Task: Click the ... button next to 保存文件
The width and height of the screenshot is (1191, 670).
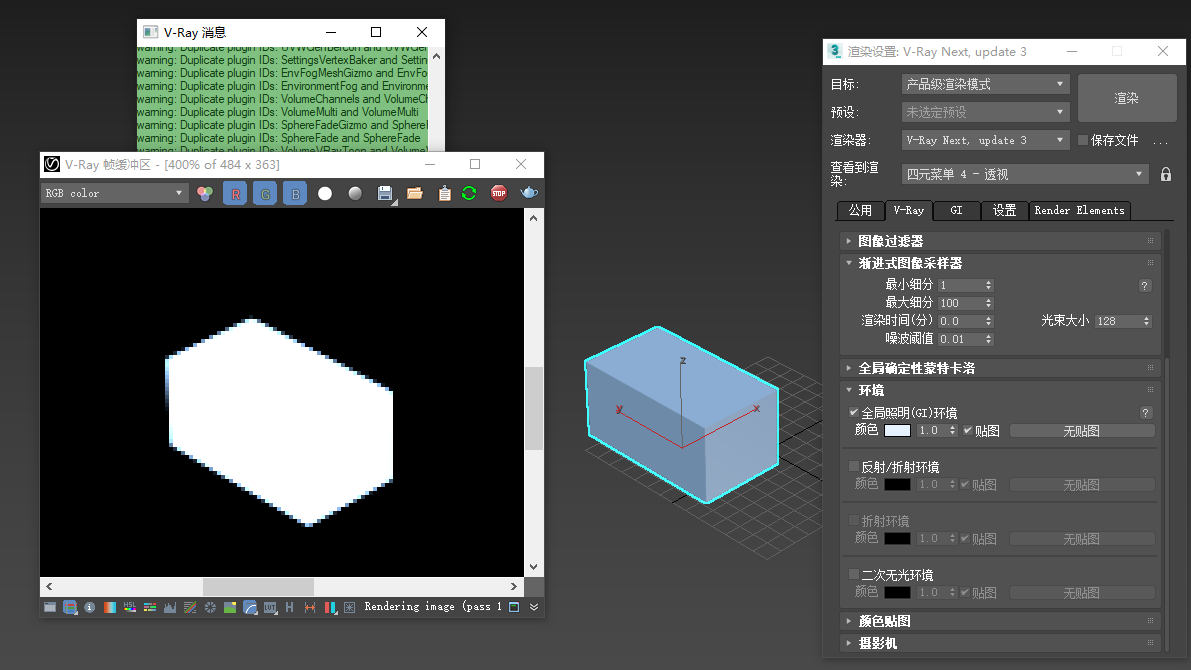Action: (1161, 141)
